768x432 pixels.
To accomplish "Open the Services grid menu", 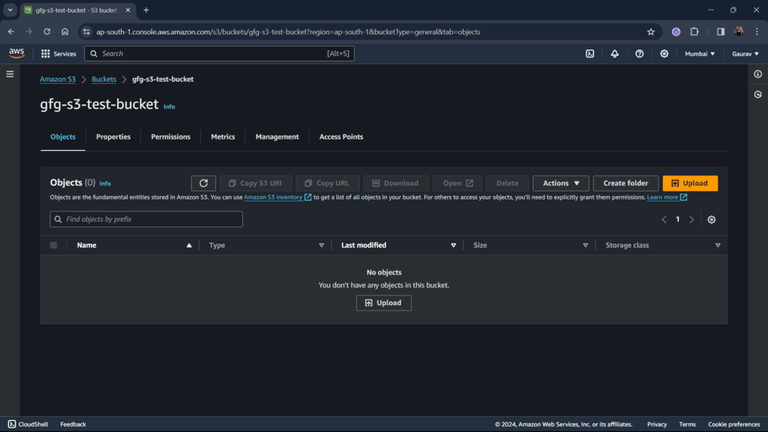I will 58,54.
